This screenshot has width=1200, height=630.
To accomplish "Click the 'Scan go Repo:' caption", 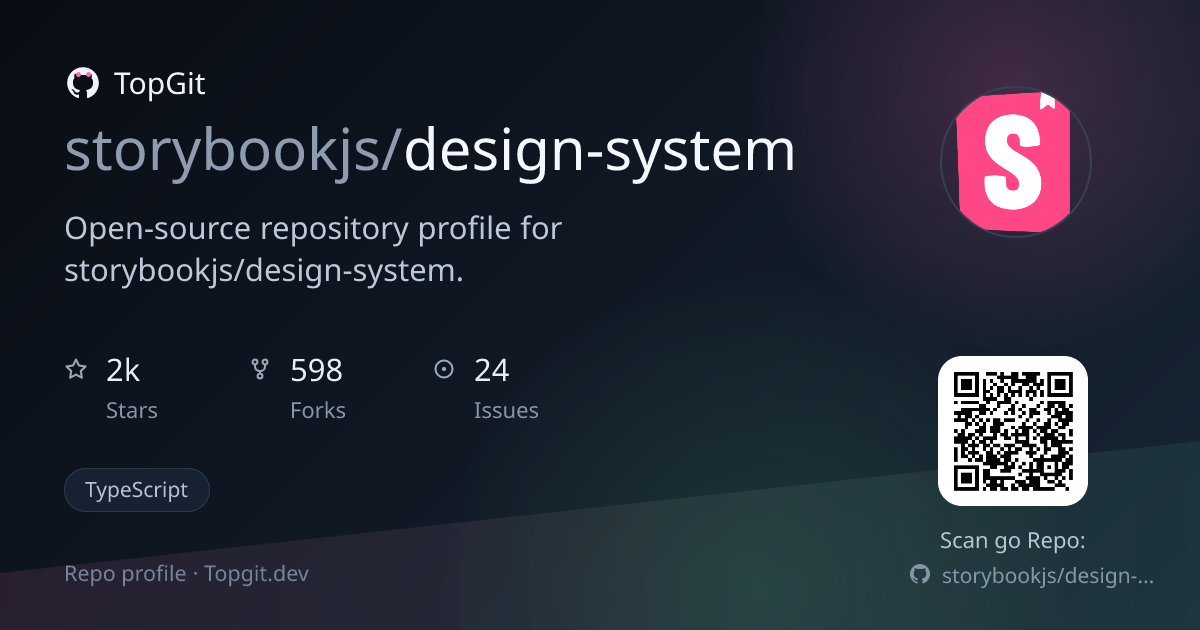I will (x=1013, y=541).
